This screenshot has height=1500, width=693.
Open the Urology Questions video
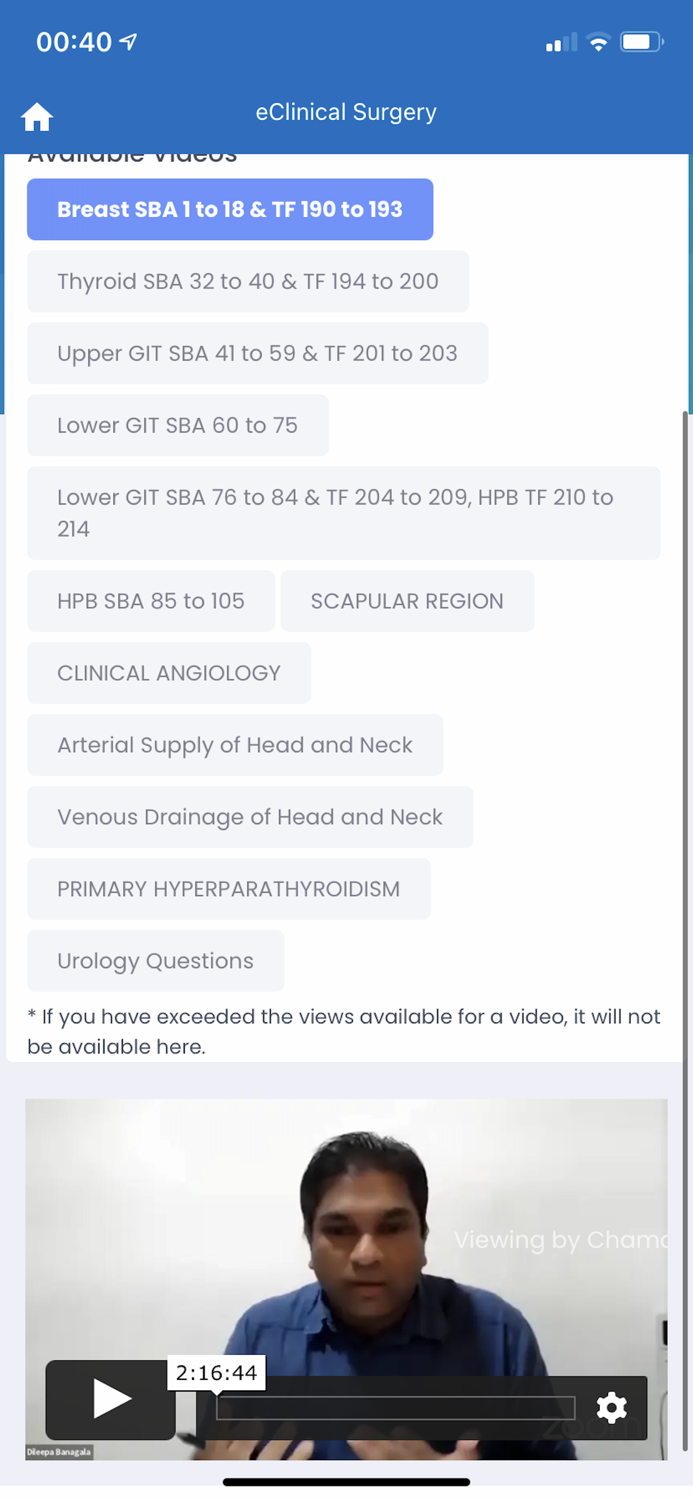click(x=155, y=961)
